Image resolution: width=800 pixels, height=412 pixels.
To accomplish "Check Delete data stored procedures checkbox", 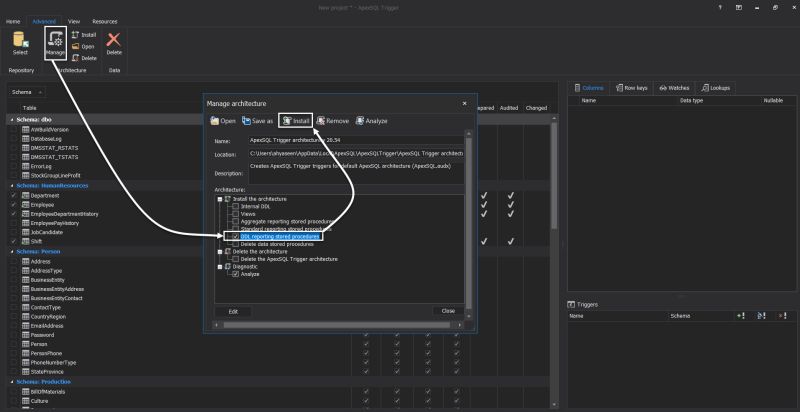I will 235,244.
